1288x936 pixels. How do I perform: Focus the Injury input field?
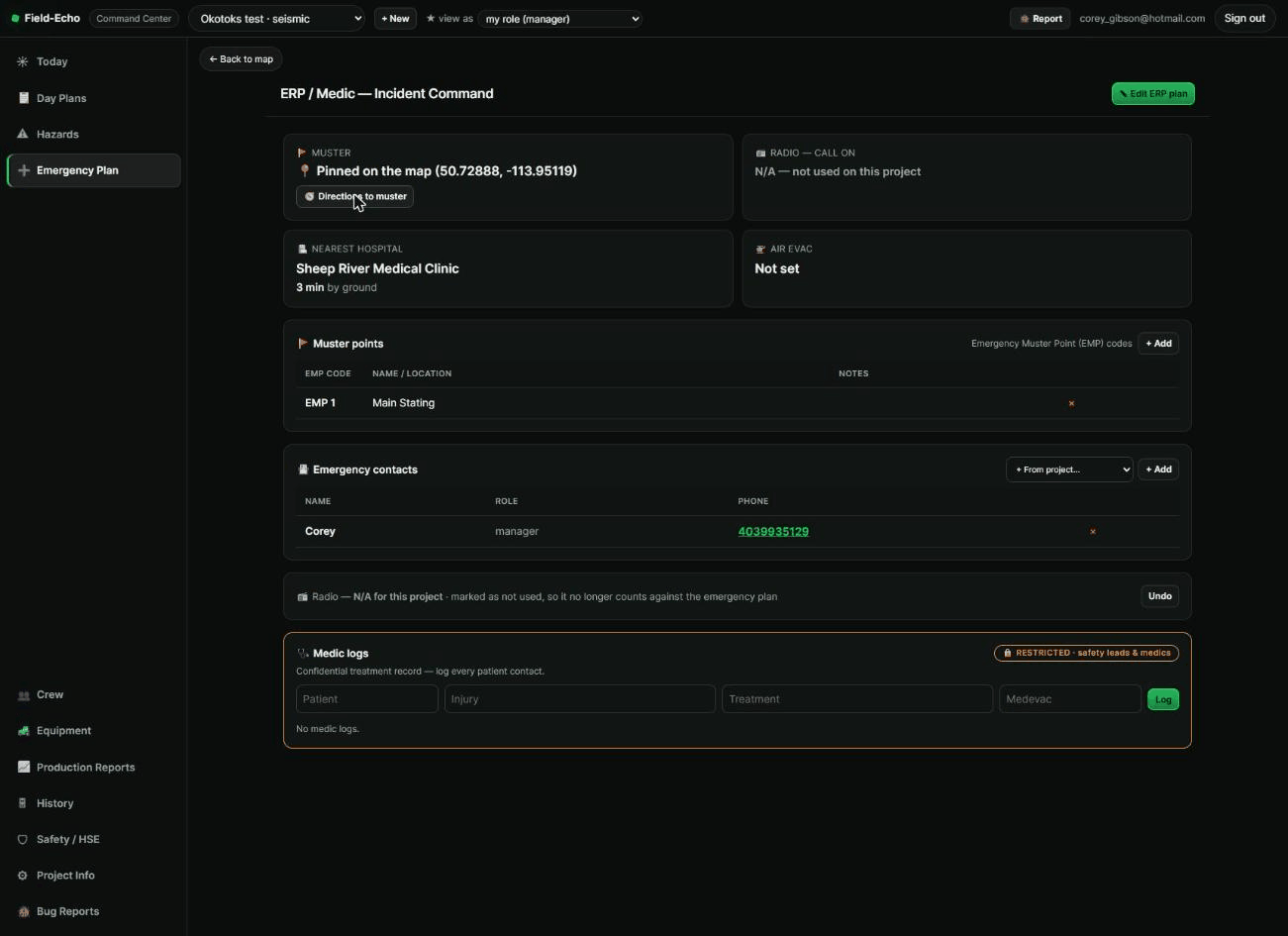[580, 699]
